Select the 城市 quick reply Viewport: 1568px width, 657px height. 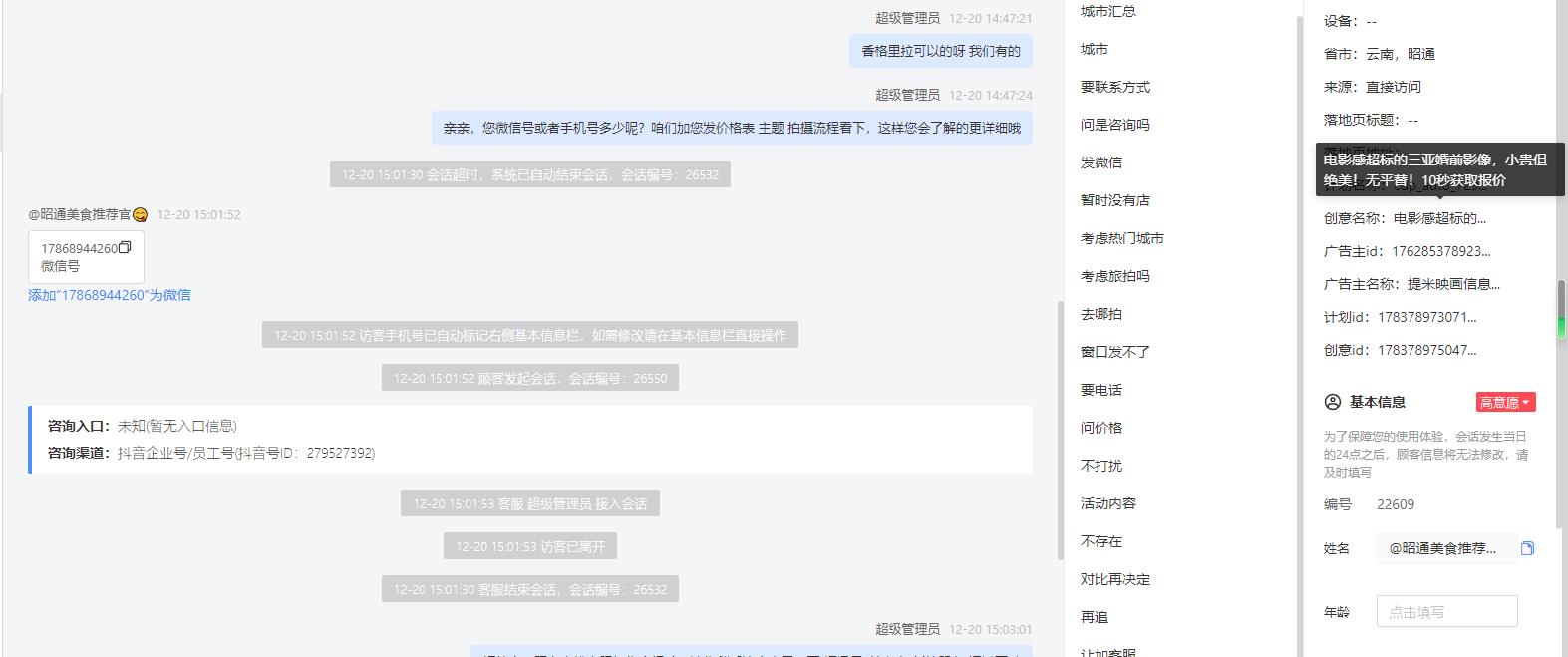click(1095, 49)
